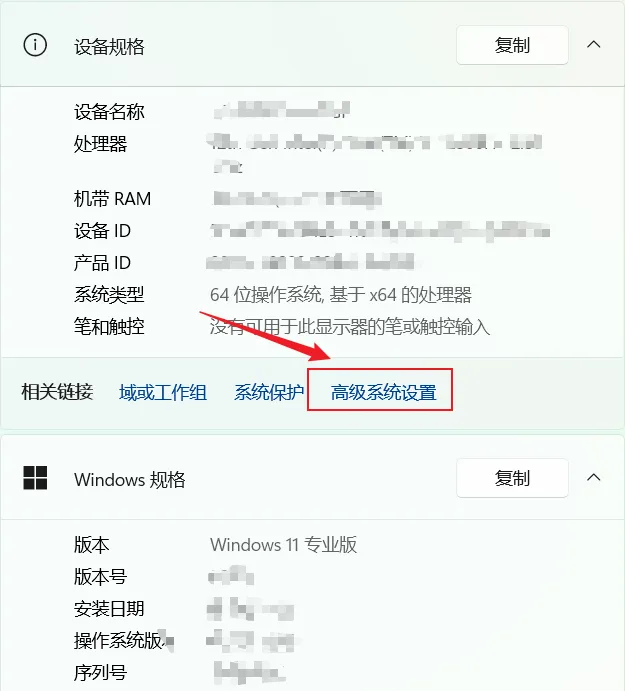Click the Windows 规格 section title
This screenshot has height=691, width=625.
[130, 479]
